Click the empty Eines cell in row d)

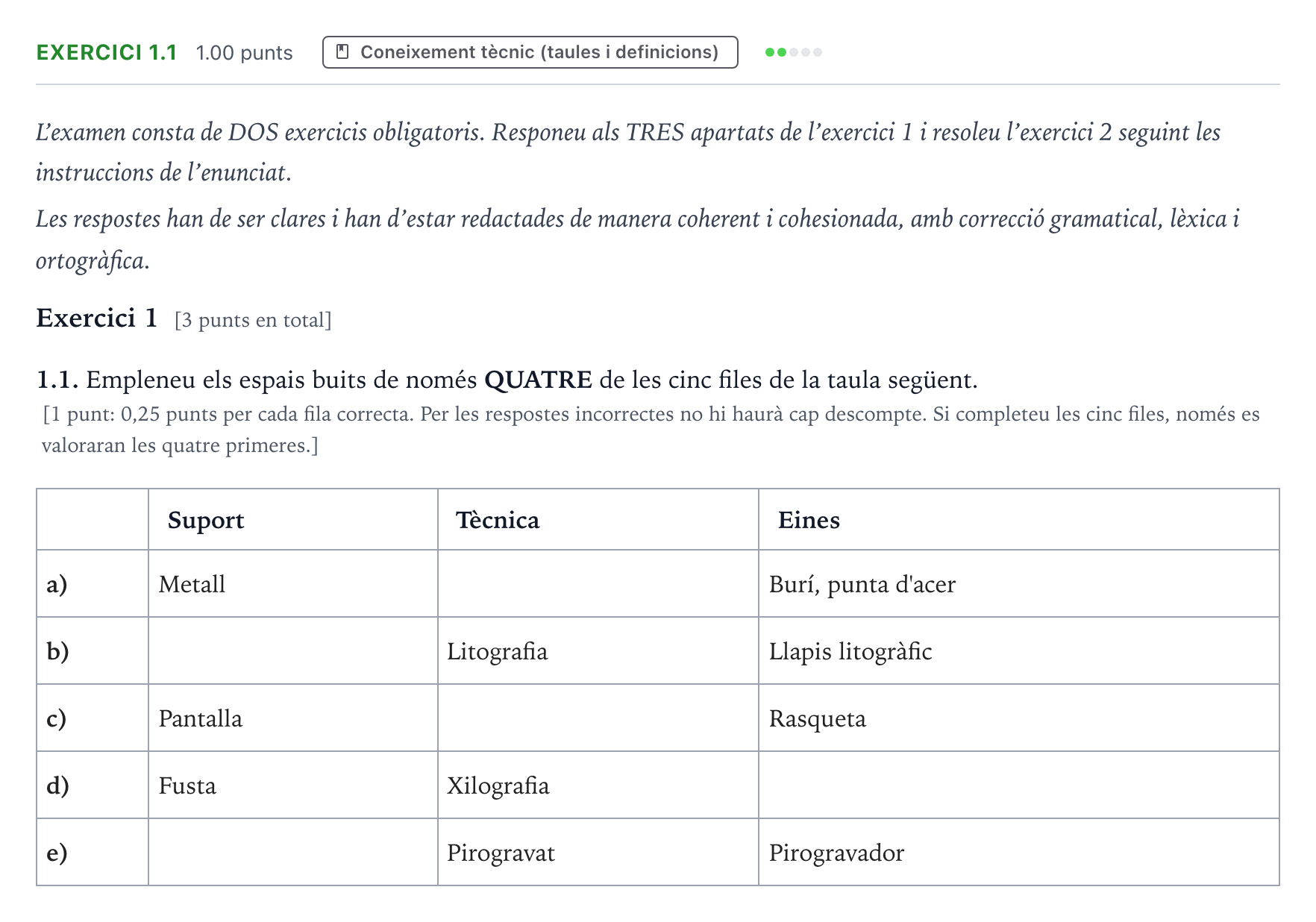pyautogui.click(x=1019, y=785)
